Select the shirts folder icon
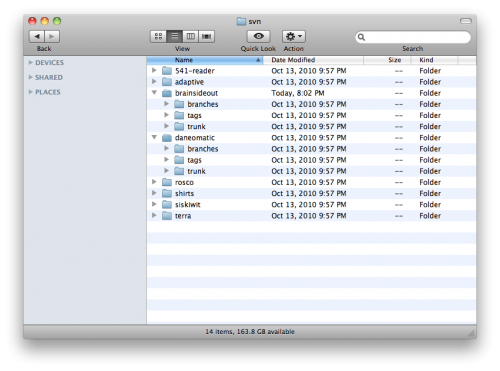 (x=167, y=193)
